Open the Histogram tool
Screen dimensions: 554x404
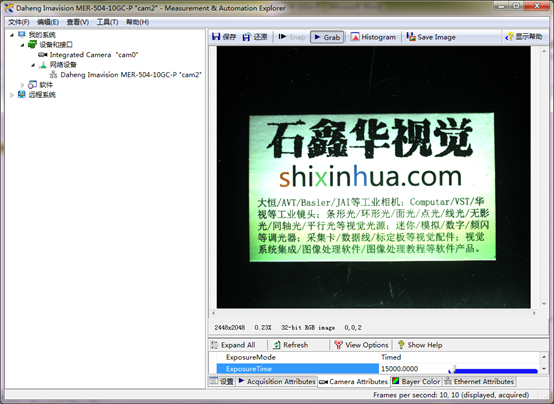coord(373,37)
